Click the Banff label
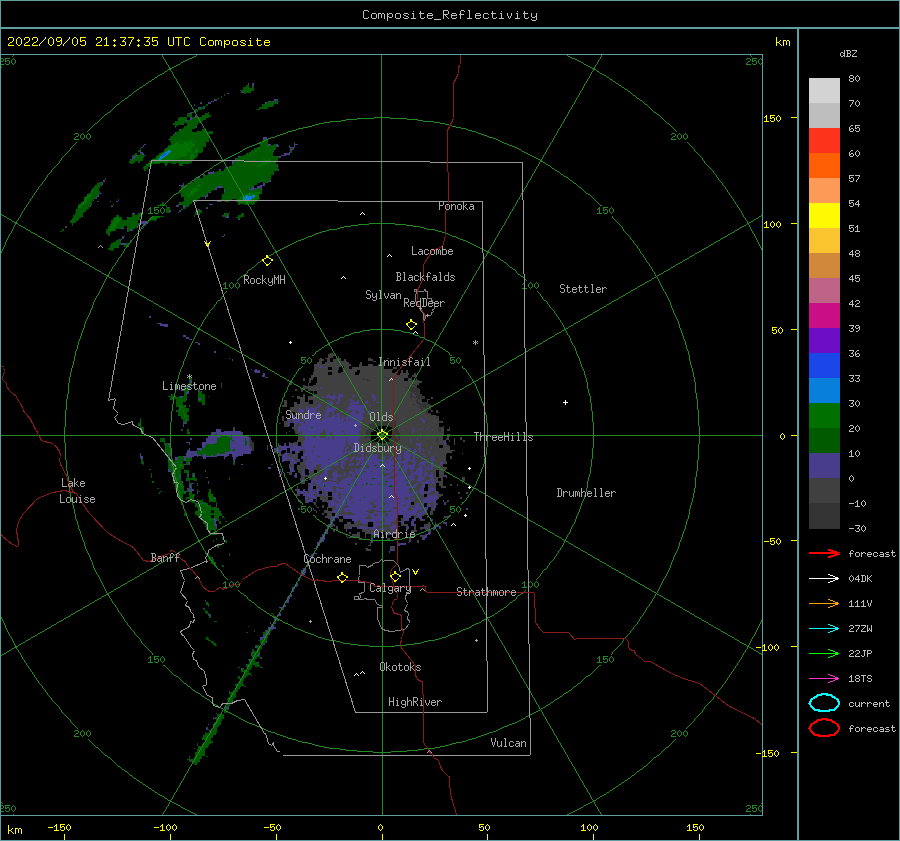900x841 pixels. 165,558
